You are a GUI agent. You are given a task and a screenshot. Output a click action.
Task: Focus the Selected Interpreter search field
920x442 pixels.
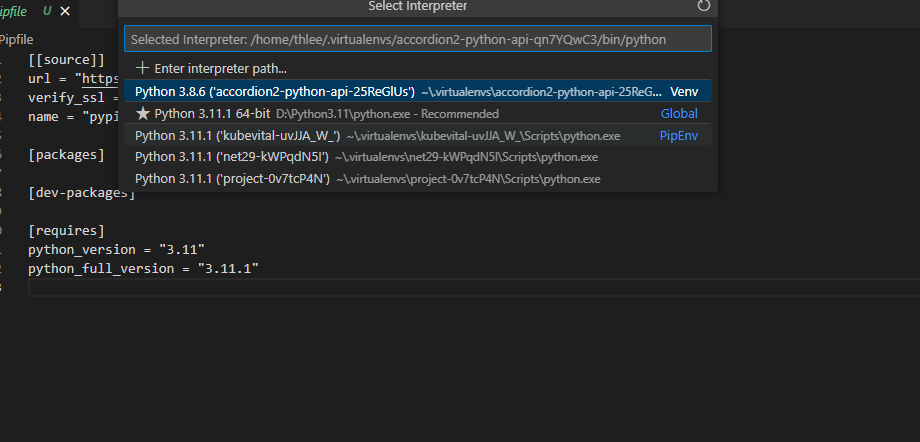tap(418, 39)
